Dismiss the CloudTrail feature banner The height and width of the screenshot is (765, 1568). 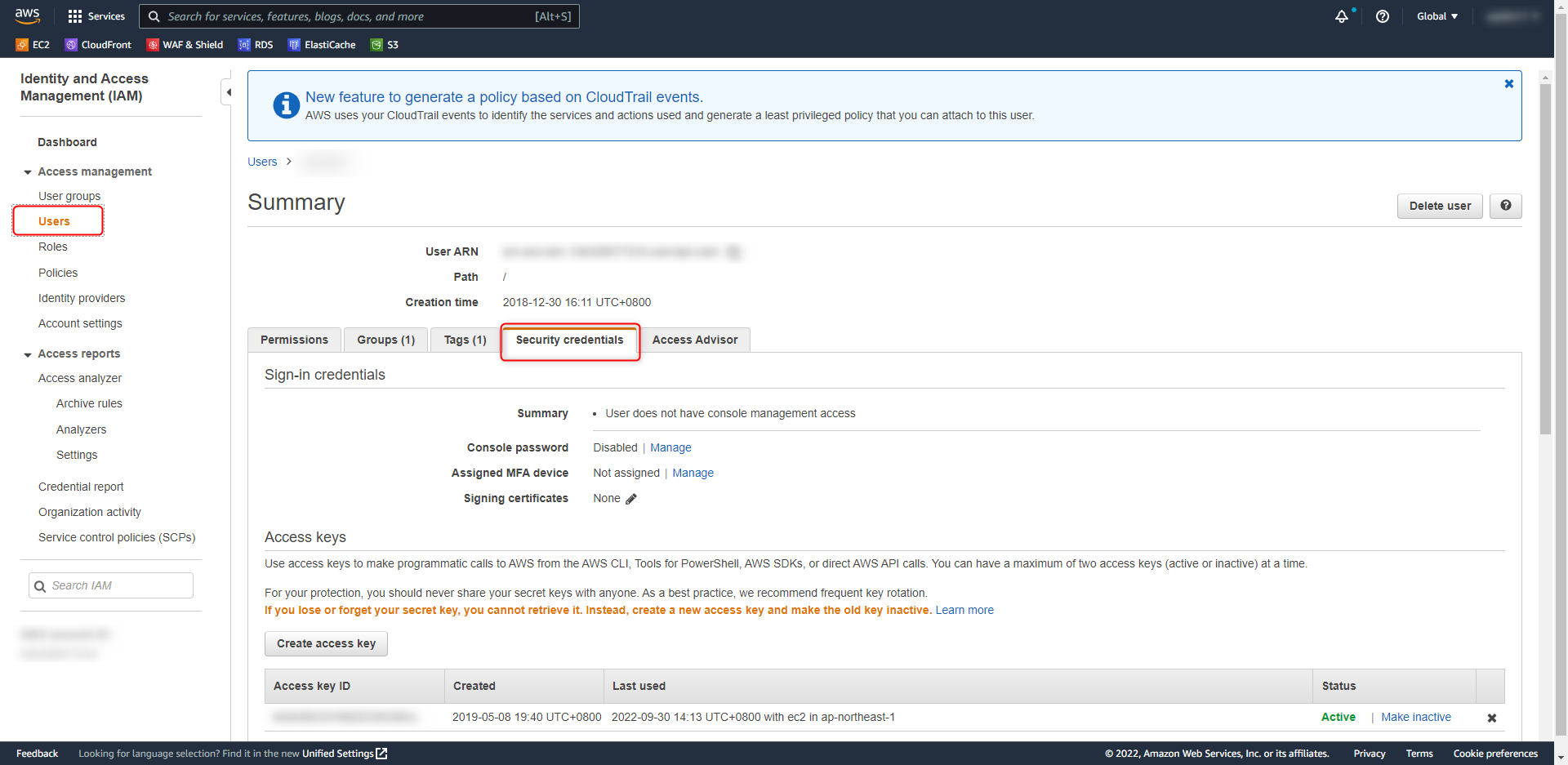point(1509,83)
